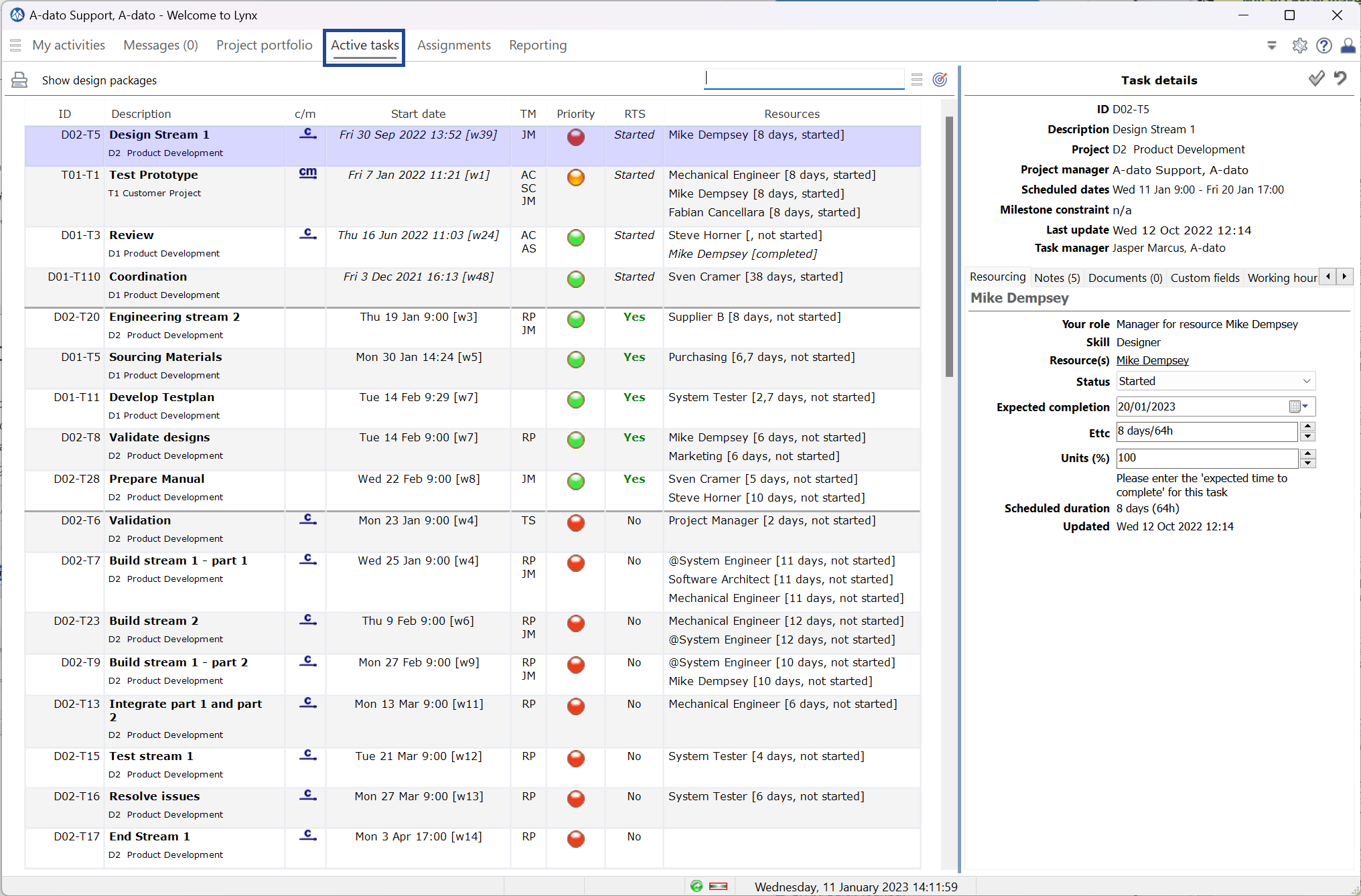Open the list view options icon
This screenshot has width=1361, height=896.
coord(917,80)
